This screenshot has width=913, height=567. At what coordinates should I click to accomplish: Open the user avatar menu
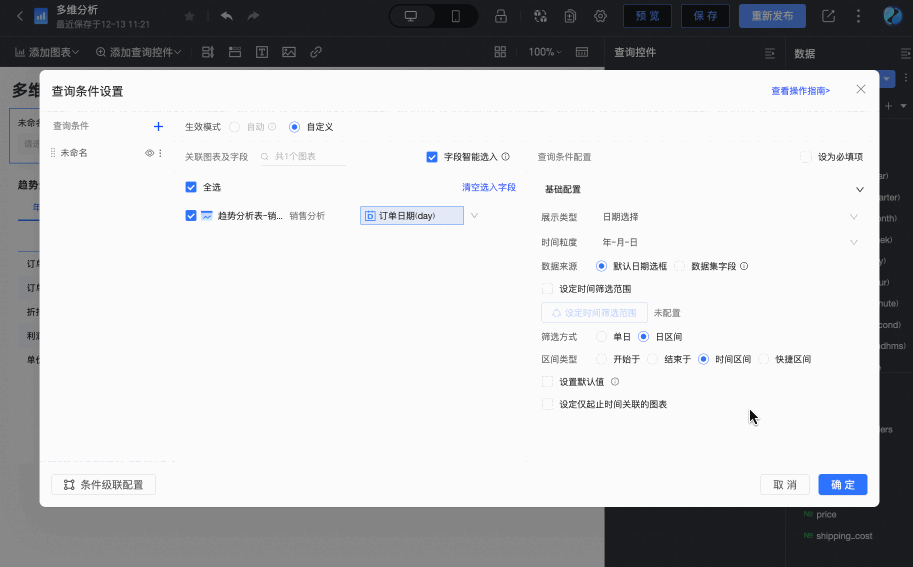(x=892, y=16)
